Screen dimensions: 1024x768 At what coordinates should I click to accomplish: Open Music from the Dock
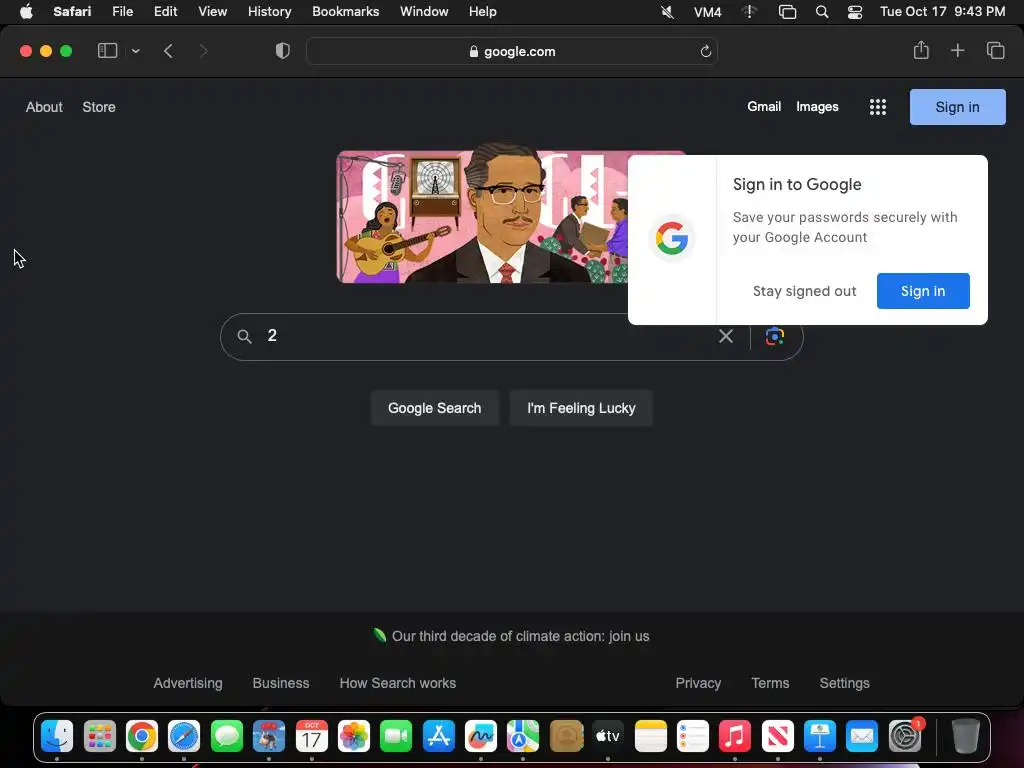pos(735,737)
